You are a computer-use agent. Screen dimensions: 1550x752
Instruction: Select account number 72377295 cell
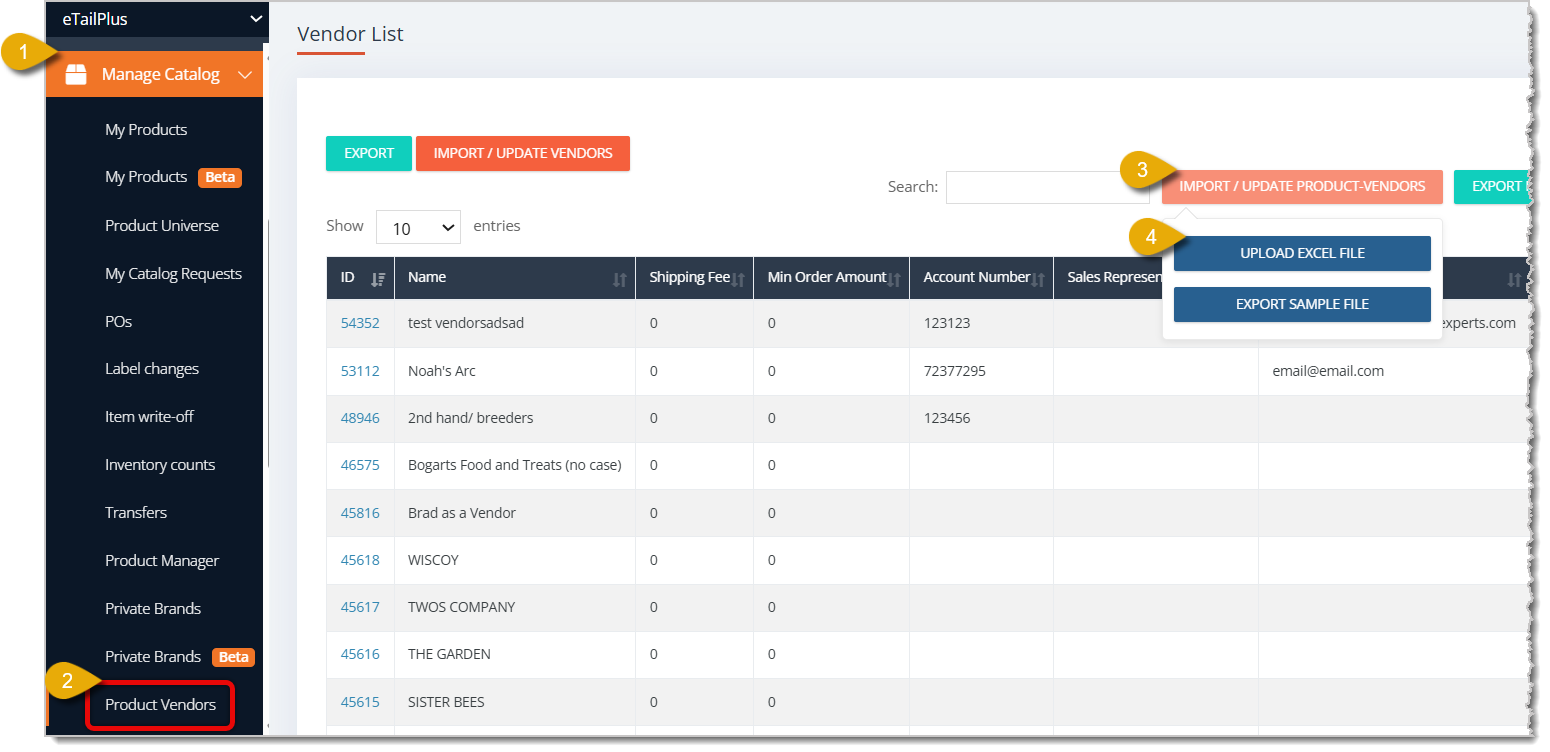[981, 371]
